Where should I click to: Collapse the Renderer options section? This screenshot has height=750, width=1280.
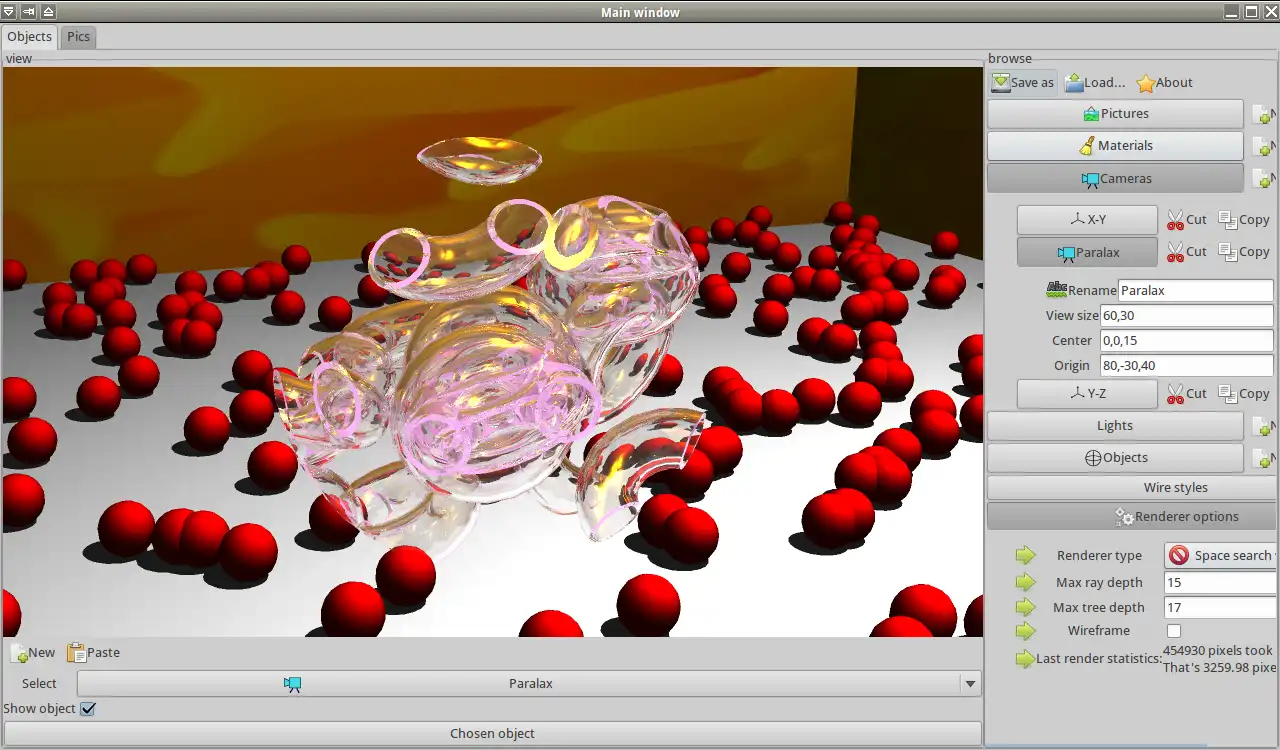[1132, 517]
